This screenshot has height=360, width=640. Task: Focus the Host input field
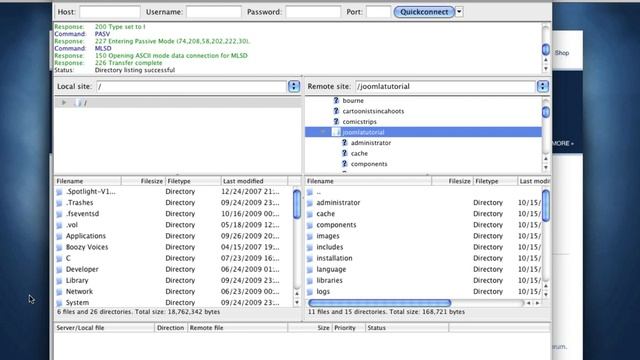pyautogui.click(x=110, y=12)
